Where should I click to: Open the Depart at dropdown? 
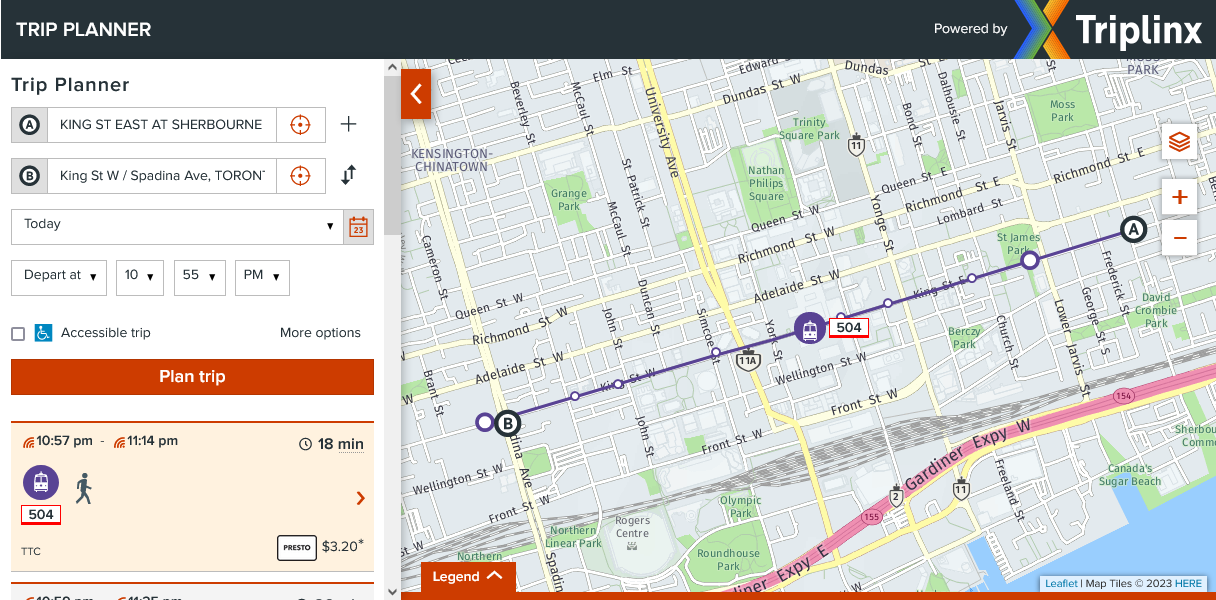(59, 276)
